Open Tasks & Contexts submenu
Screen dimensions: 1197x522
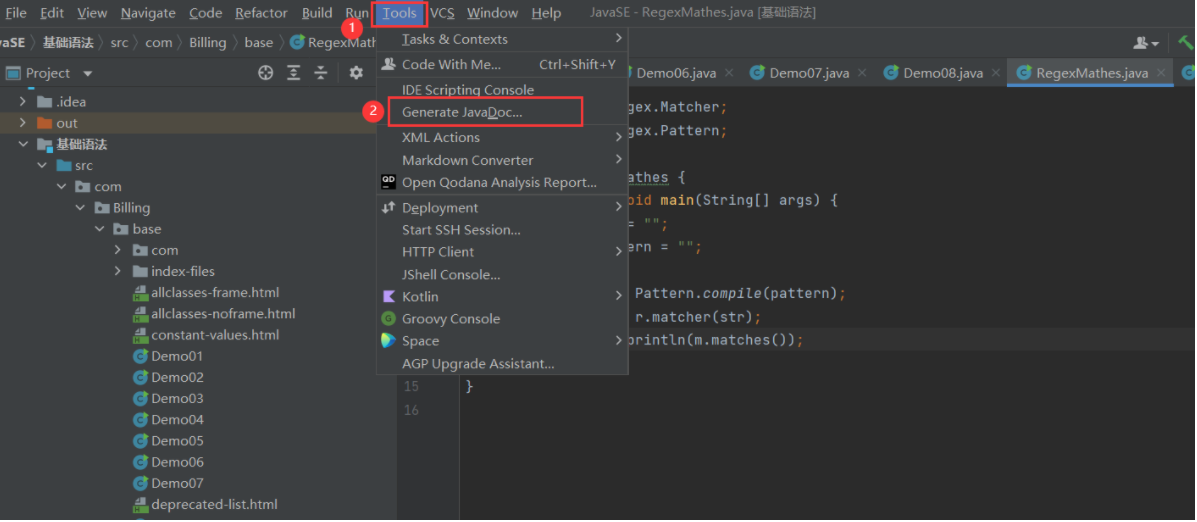502,39
